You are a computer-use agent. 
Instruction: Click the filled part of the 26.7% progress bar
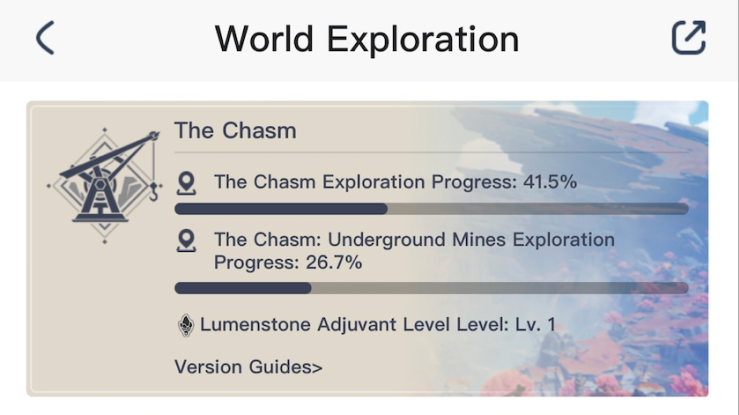point(243,288)
